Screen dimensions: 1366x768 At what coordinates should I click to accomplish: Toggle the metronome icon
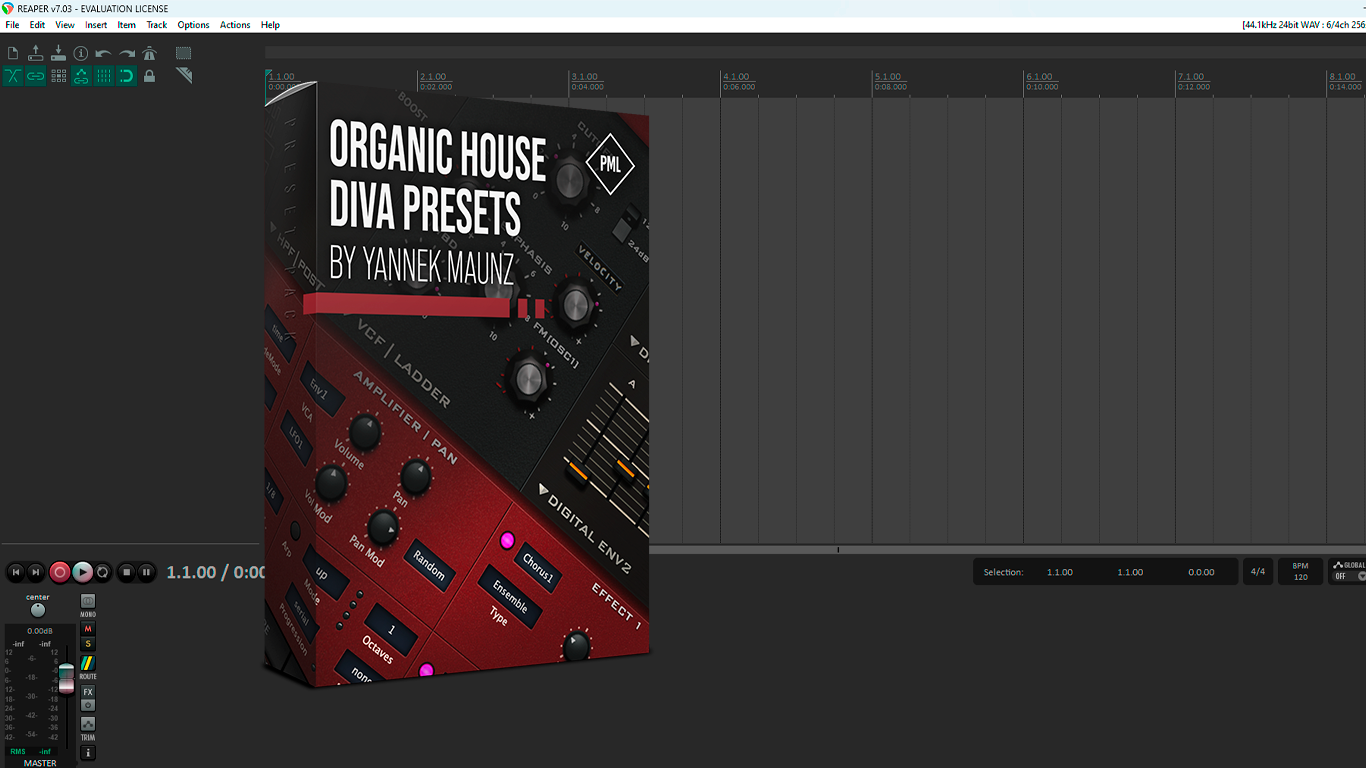pos(150,53)
